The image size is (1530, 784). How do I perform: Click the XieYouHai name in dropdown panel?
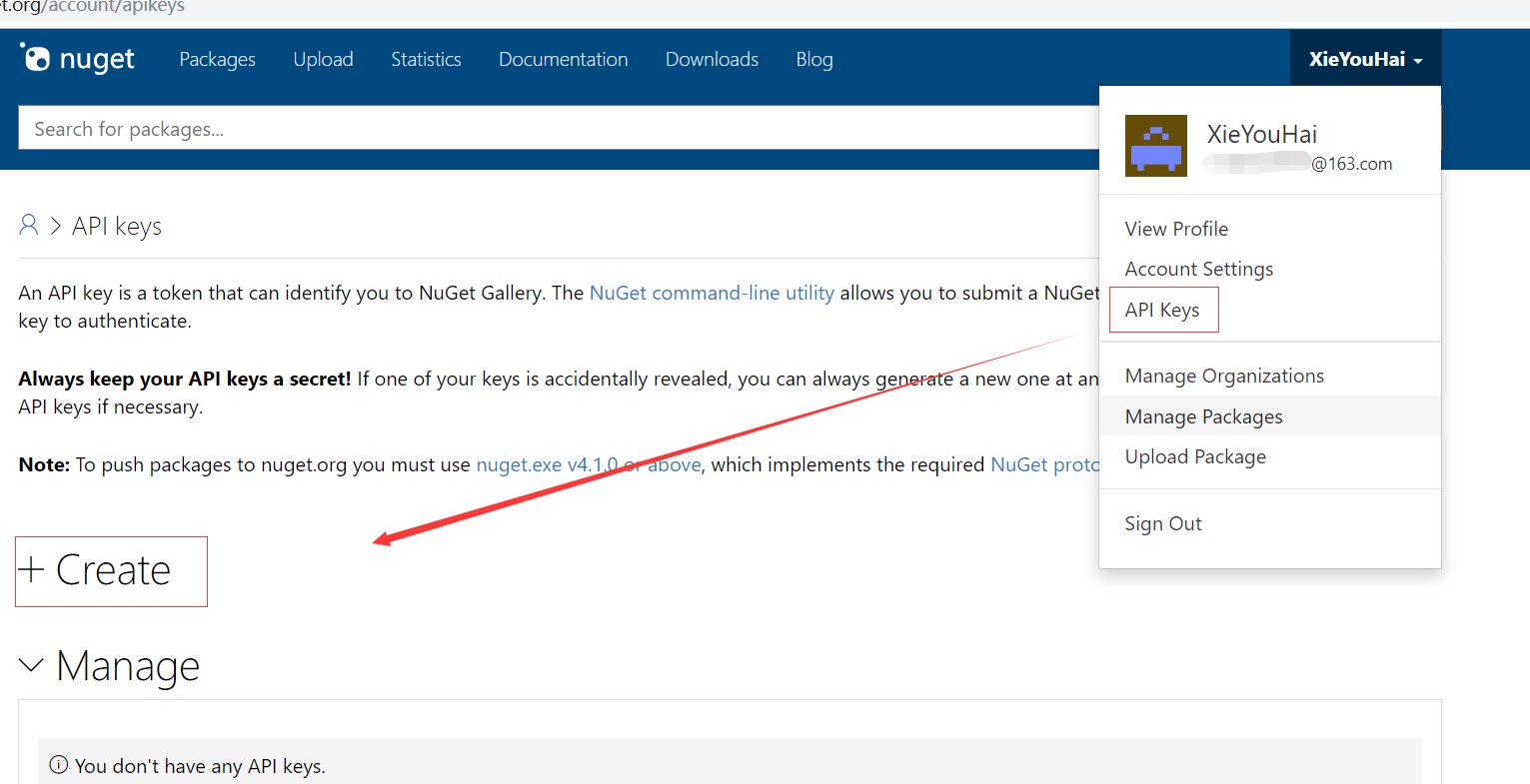[x=1261, y=134]
